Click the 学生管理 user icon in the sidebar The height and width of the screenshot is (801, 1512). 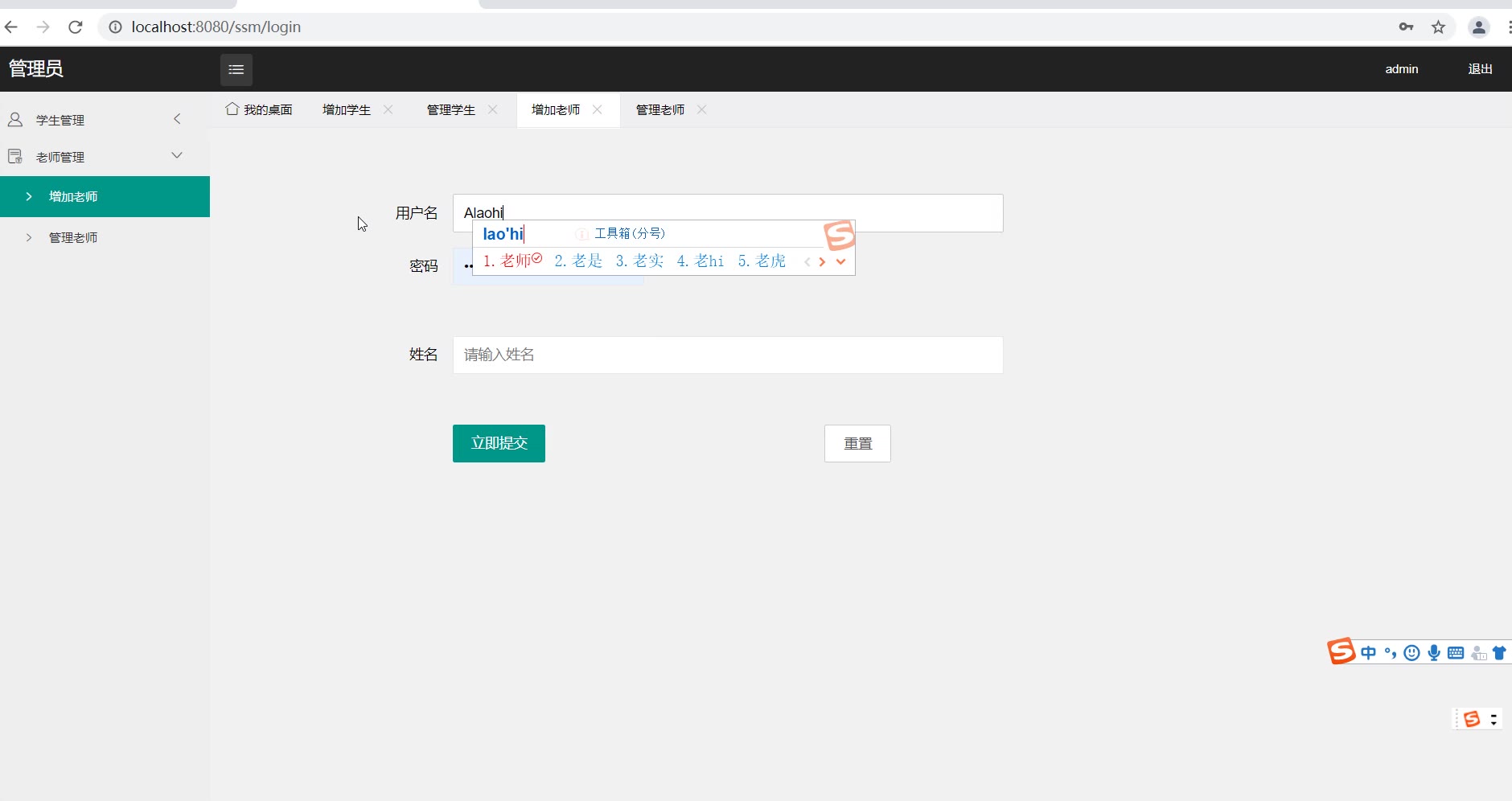[x=15, y=120]
